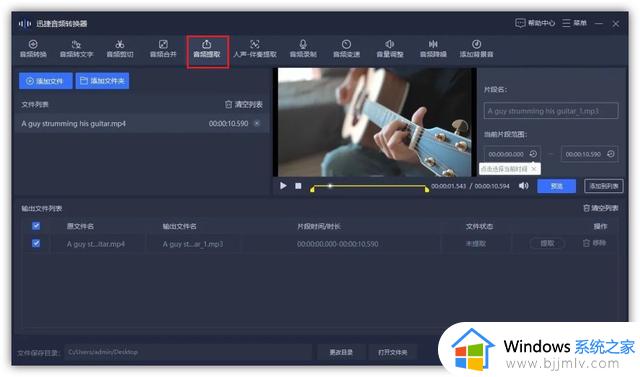Image resolution: width=640 pixels, height=377 pixels.
Task: Click output file name 'A guy st...ar_1.mp3'
Action: click(193, 244)
